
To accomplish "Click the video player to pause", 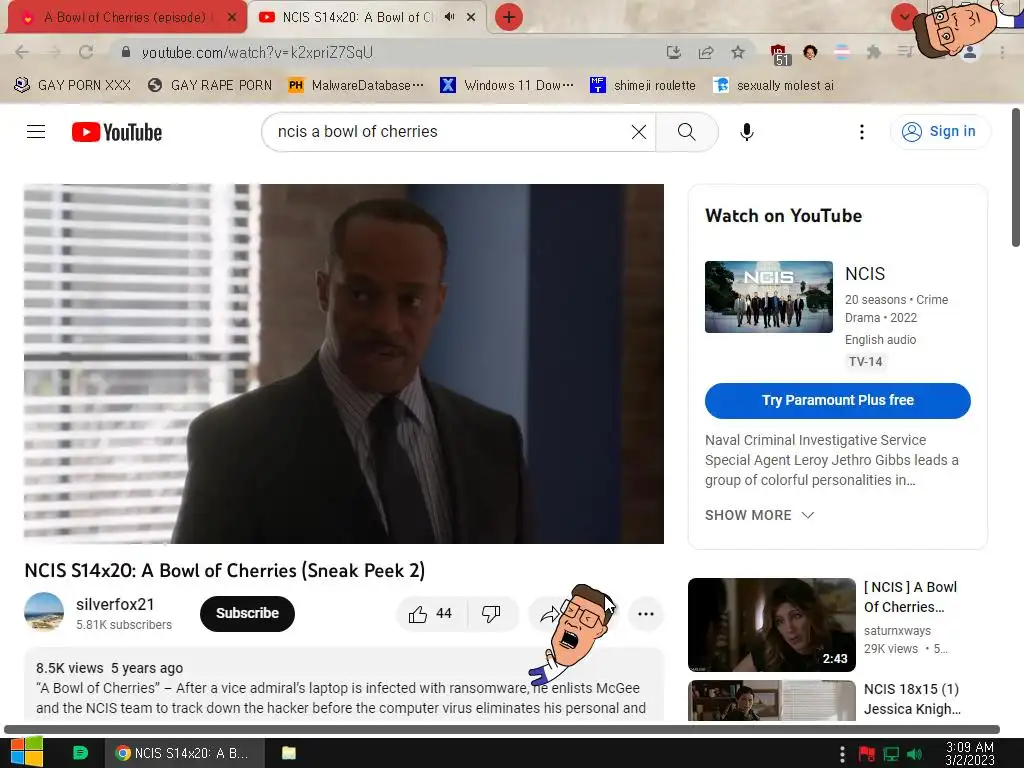I will coord(344,364).
